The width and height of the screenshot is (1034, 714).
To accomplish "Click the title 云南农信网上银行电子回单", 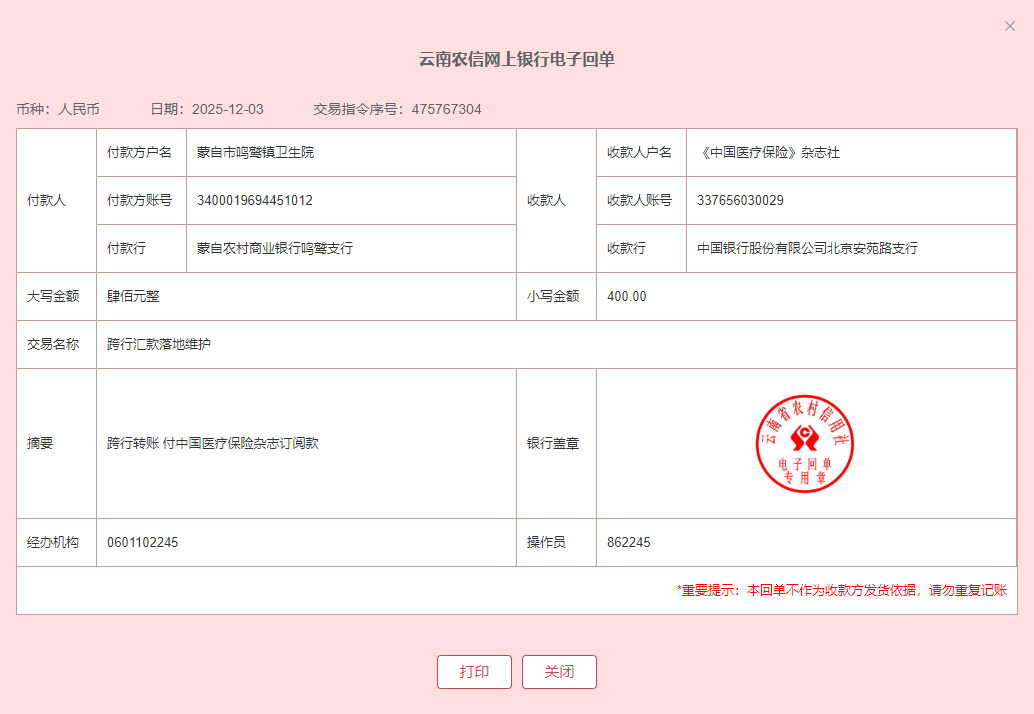I will (516, 60).
